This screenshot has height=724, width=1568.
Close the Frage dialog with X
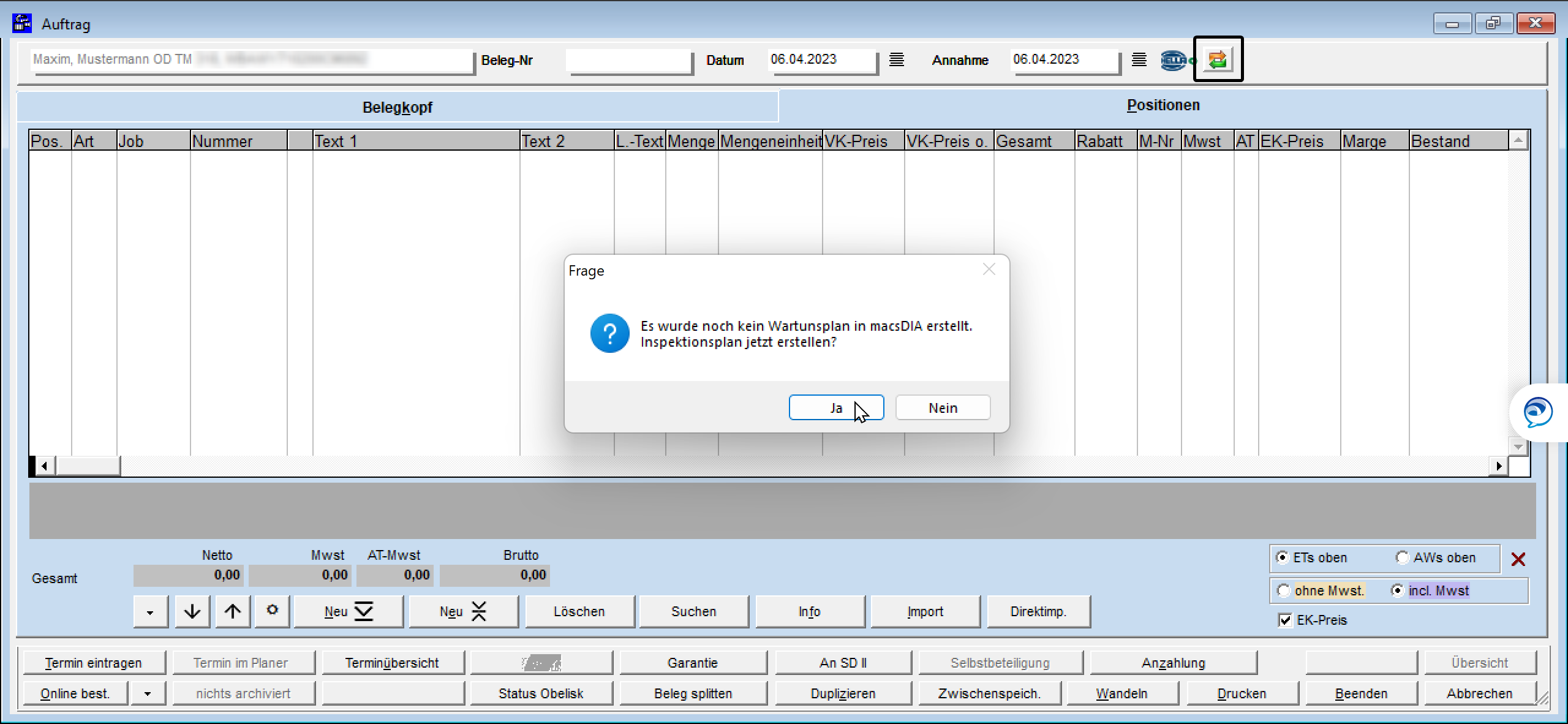[989, 270]
